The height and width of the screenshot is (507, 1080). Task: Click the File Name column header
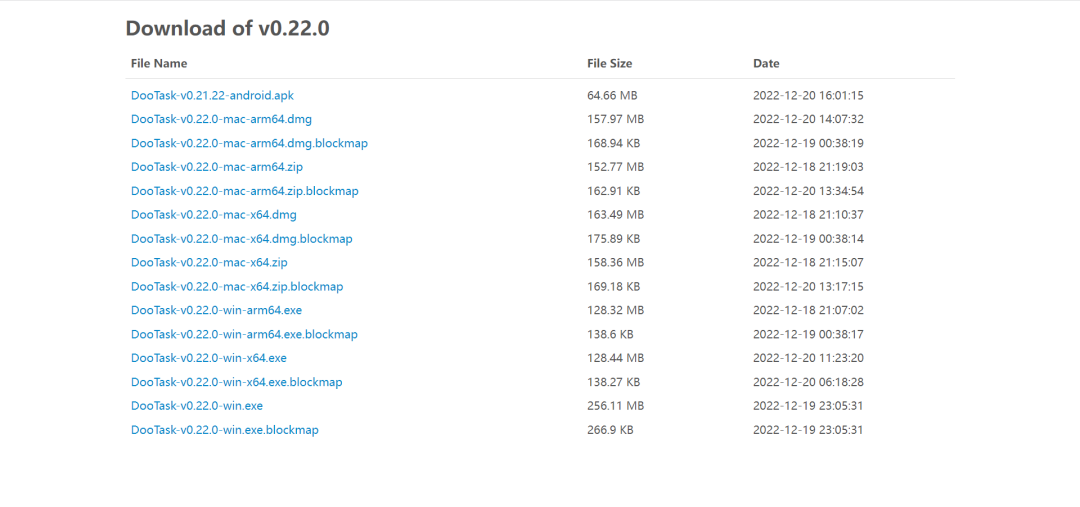[x=159, y=64]
